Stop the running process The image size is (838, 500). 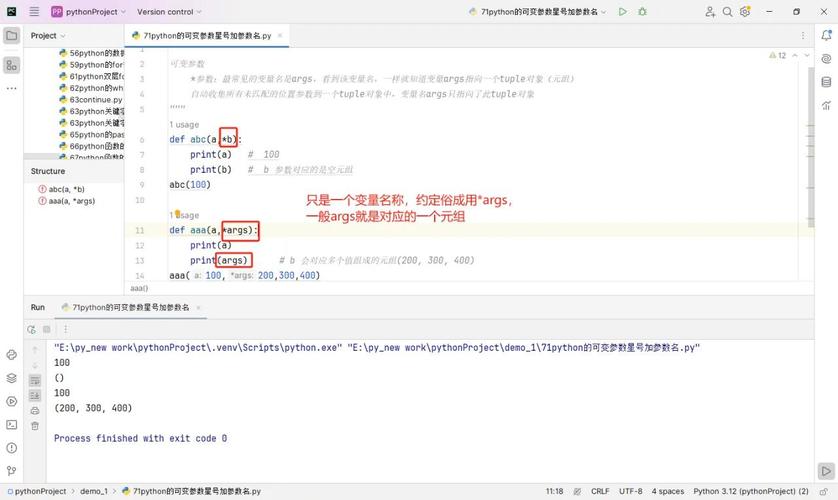click(46, 330)
